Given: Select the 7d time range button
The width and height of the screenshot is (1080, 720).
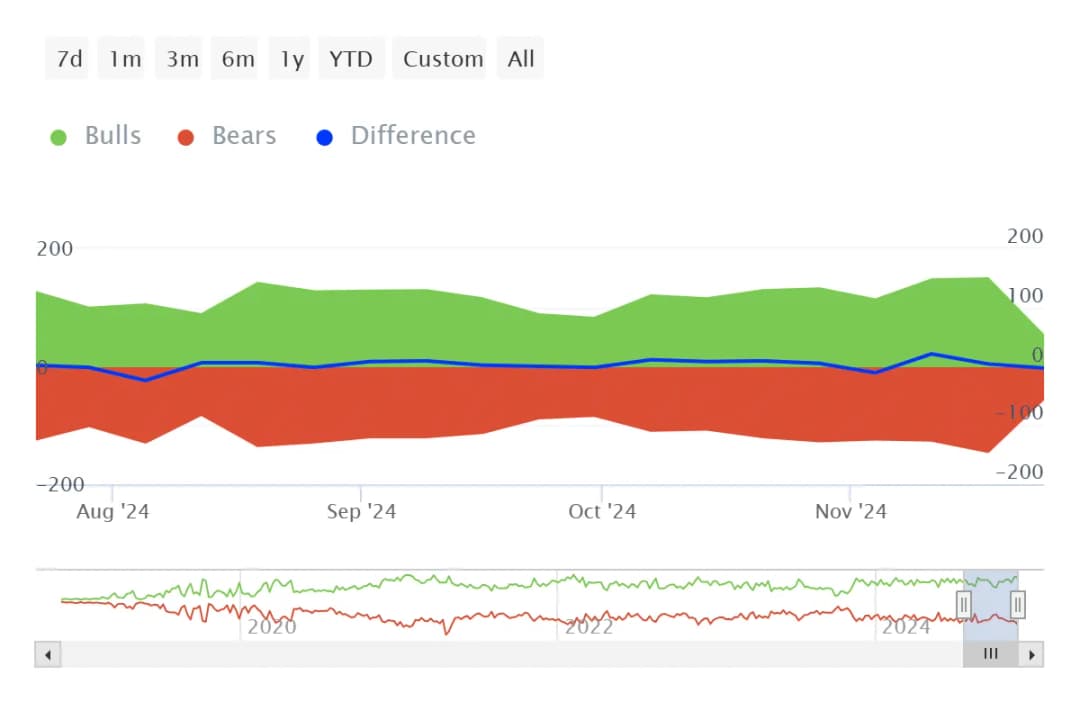Looking at the screenshot, I should coord(69,59).
